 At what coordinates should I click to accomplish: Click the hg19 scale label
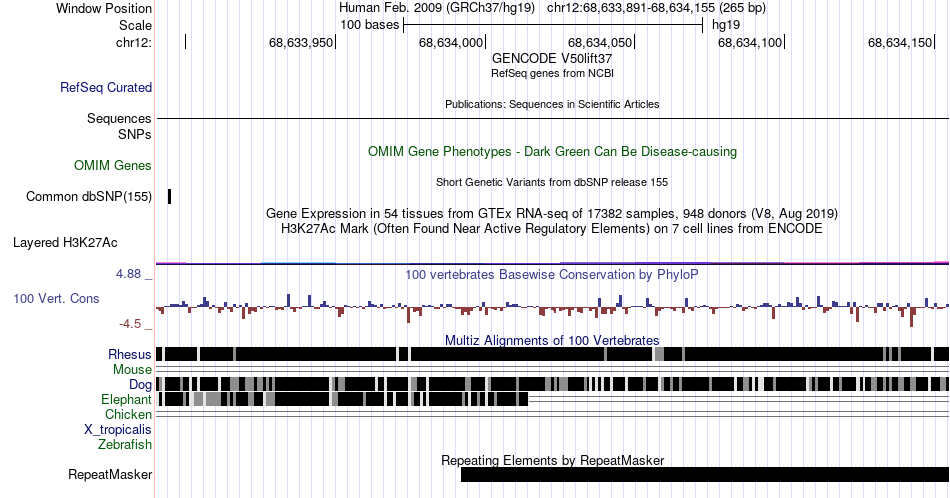[x=726, y=25]
